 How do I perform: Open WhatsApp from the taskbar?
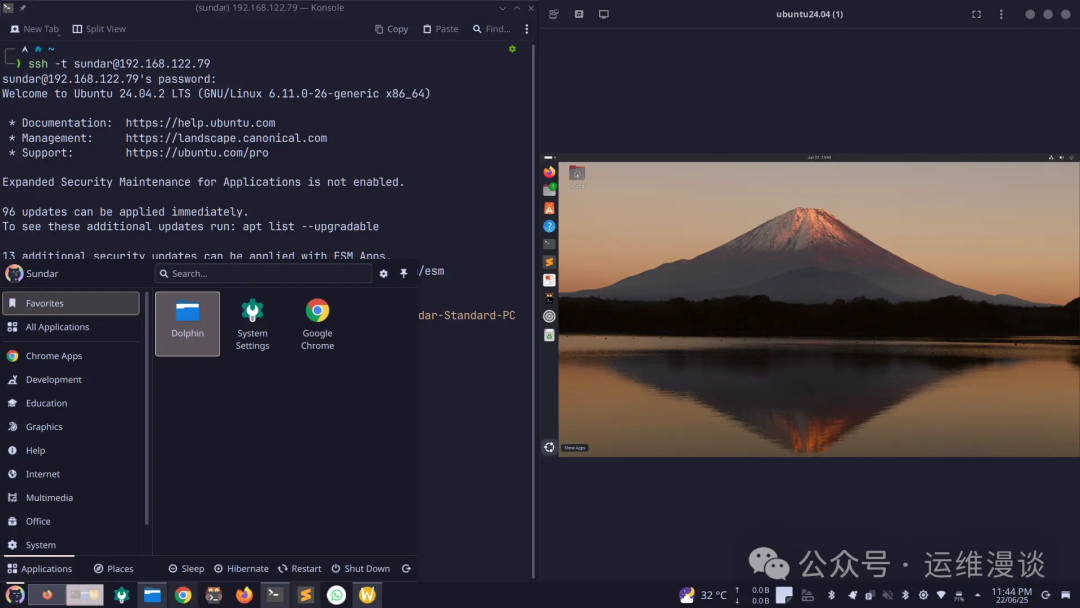coord(337,594)
